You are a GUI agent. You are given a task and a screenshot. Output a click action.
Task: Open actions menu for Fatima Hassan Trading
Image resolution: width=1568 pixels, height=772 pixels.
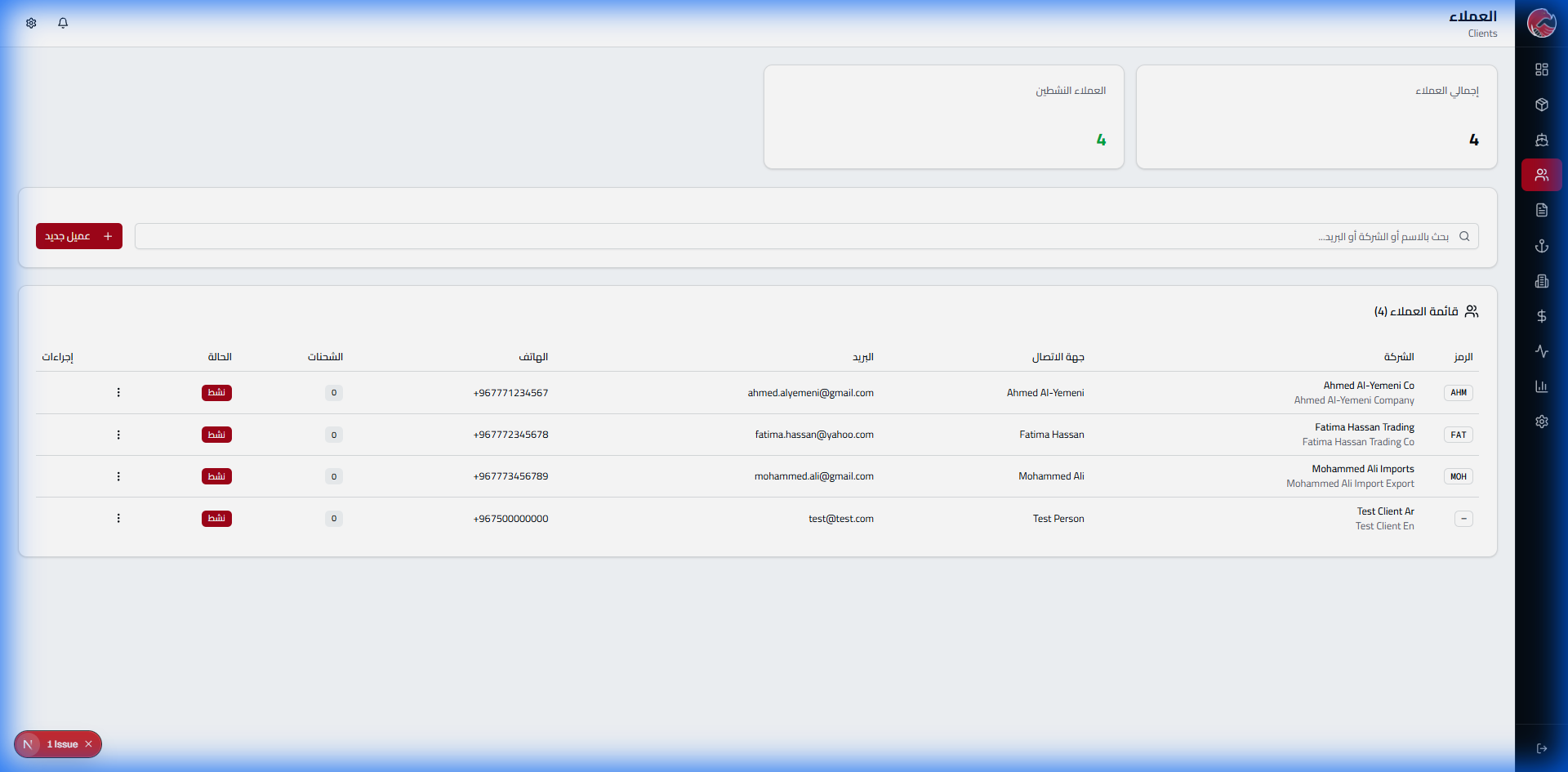tap(118, 435)
